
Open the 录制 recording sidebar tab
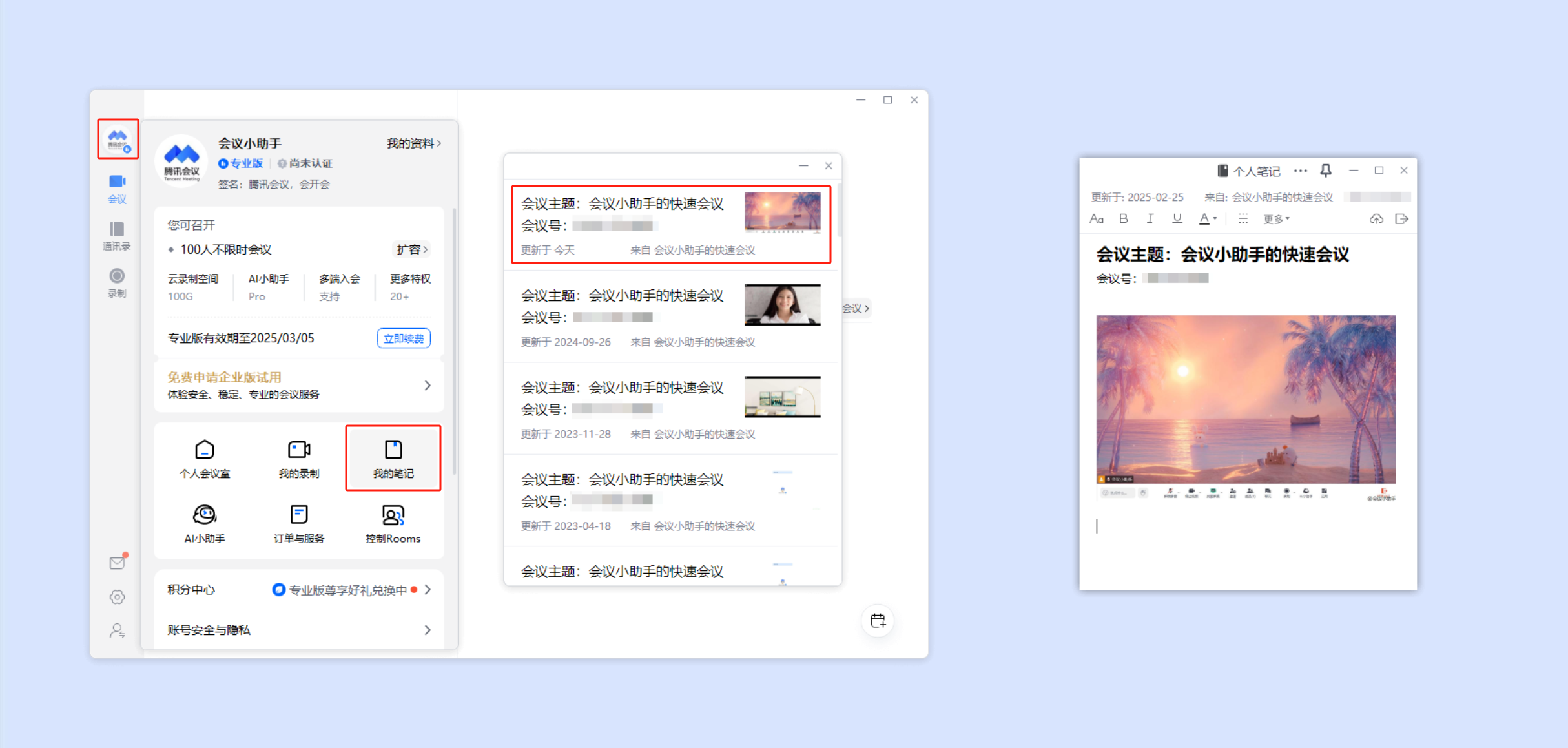pyautogui.click(x=117, y=283)
